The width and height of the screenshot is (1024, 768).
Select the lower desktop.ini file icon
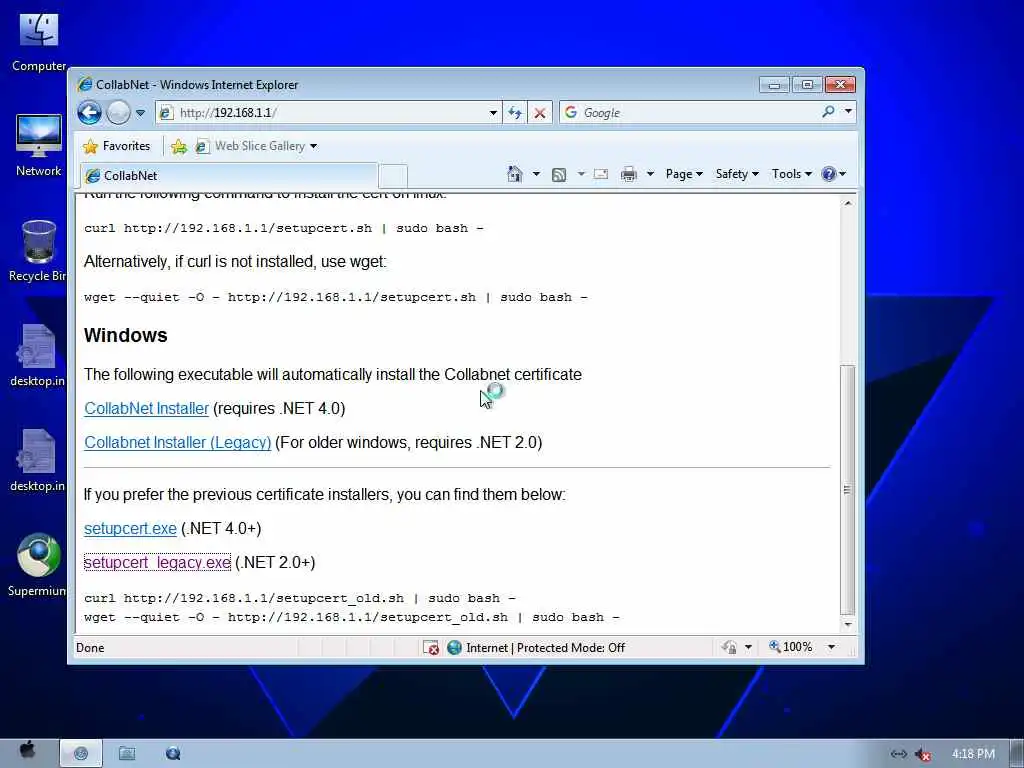[x=37, y=461]
